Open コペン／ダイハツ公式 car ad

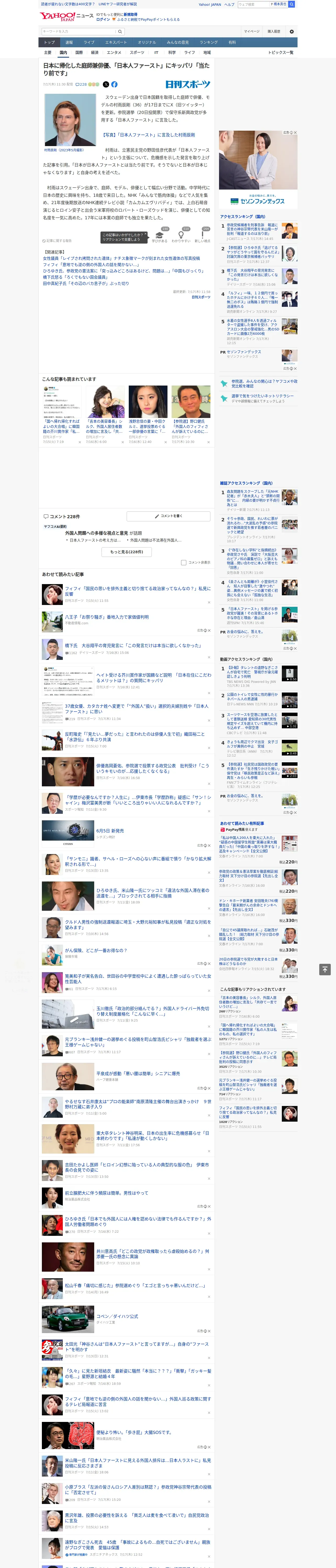[x=117, y=1316]
